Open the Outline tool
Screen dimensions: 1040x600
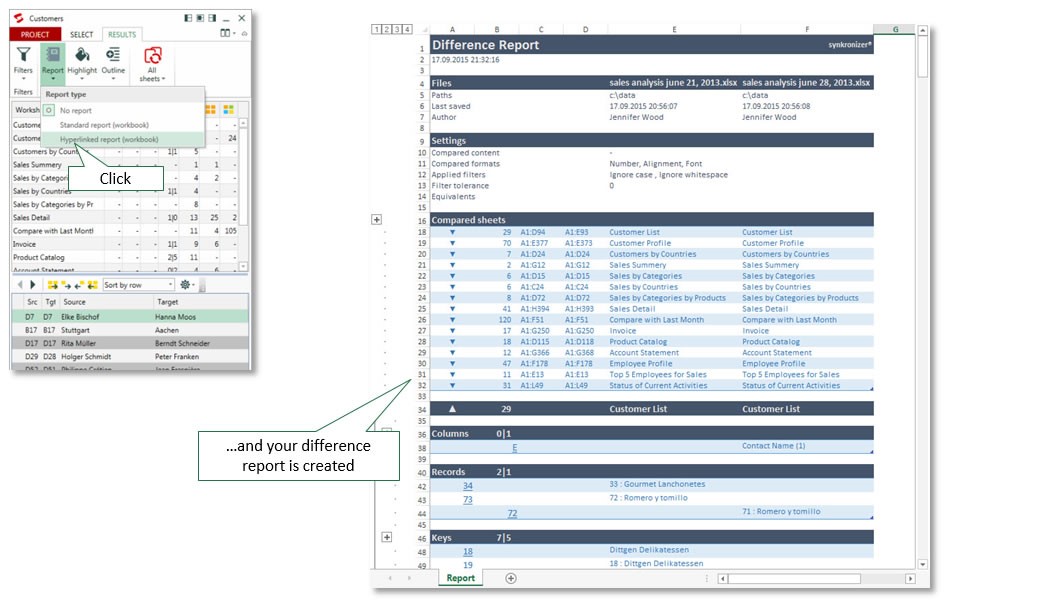pyautogui.click(x=113, y=54)
